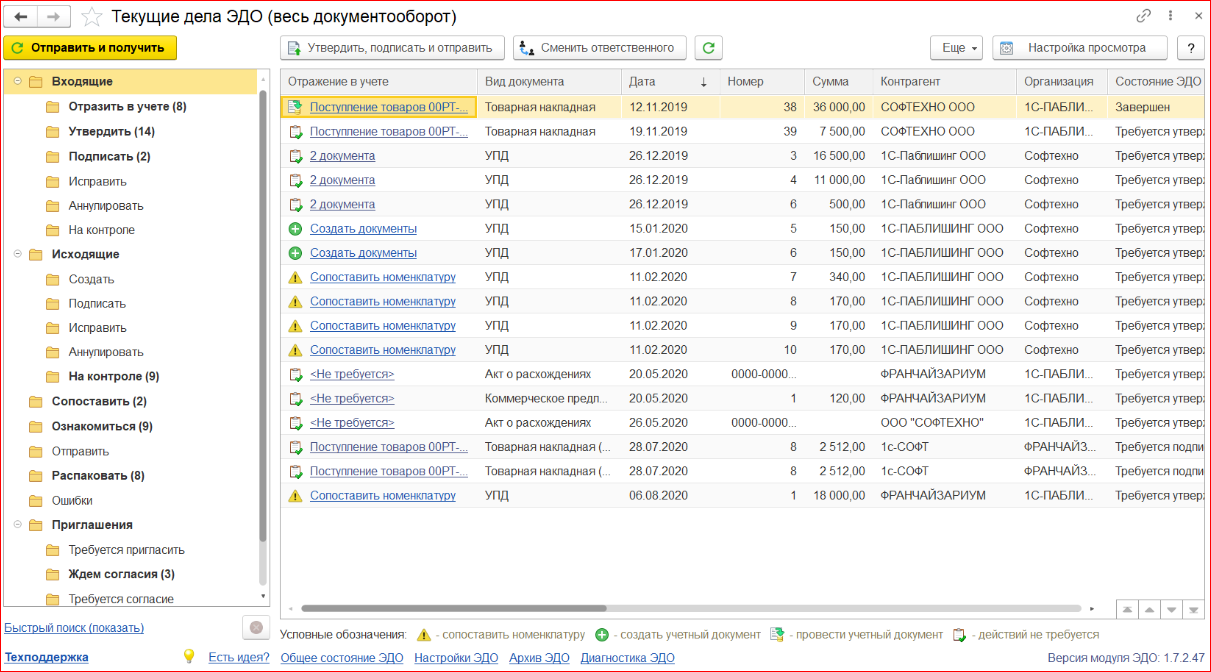The width and height of the screenshot is (1211, 672).
Task: Collapse the Входящие tree group
Action: pos(18,82)
